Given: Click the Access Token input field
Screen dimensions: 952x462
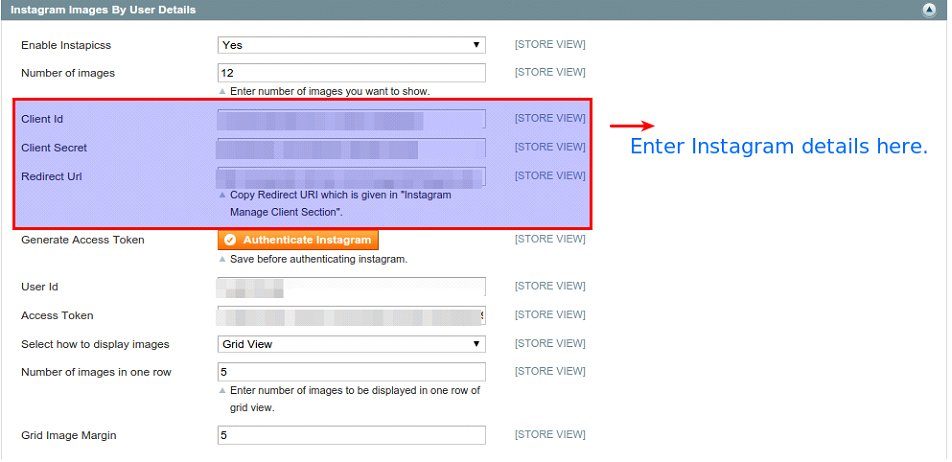Looking at the screenshot, I should pyautogui.click(x=352, y=315).
